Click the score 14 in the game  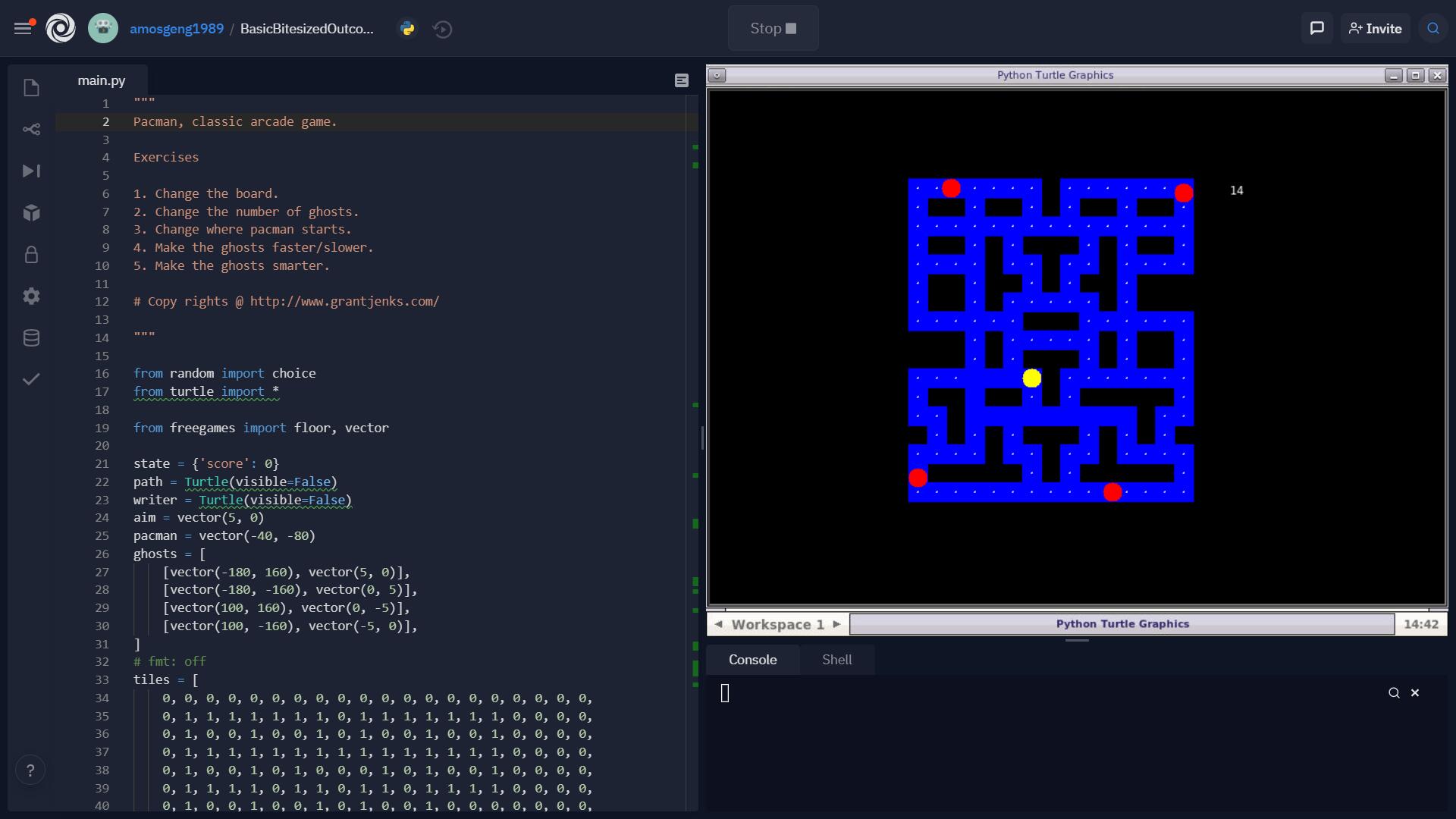[1237, 190]
